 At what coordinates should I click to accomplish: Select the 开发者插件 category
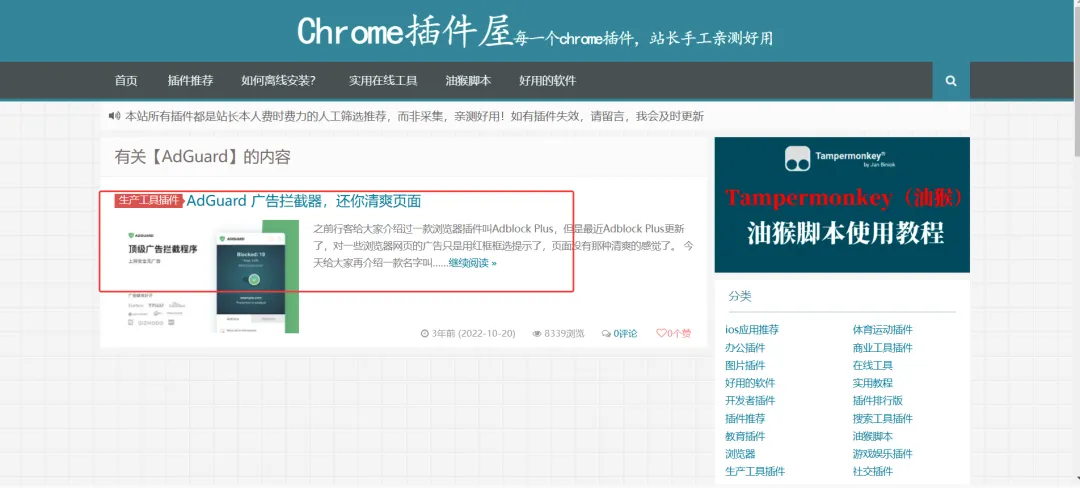(750, 401)
